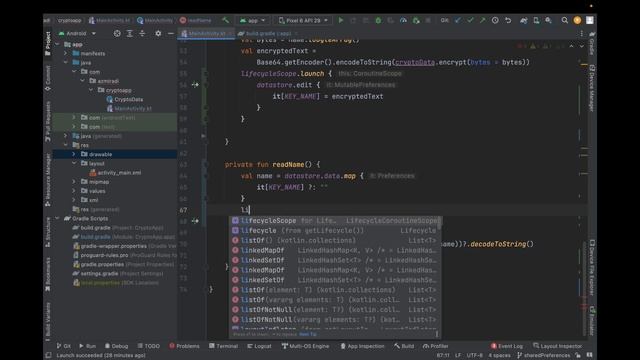This screenshot has height=360, width=640.
Task: Open the Layout Inspector button
Action: pos(557,346)
